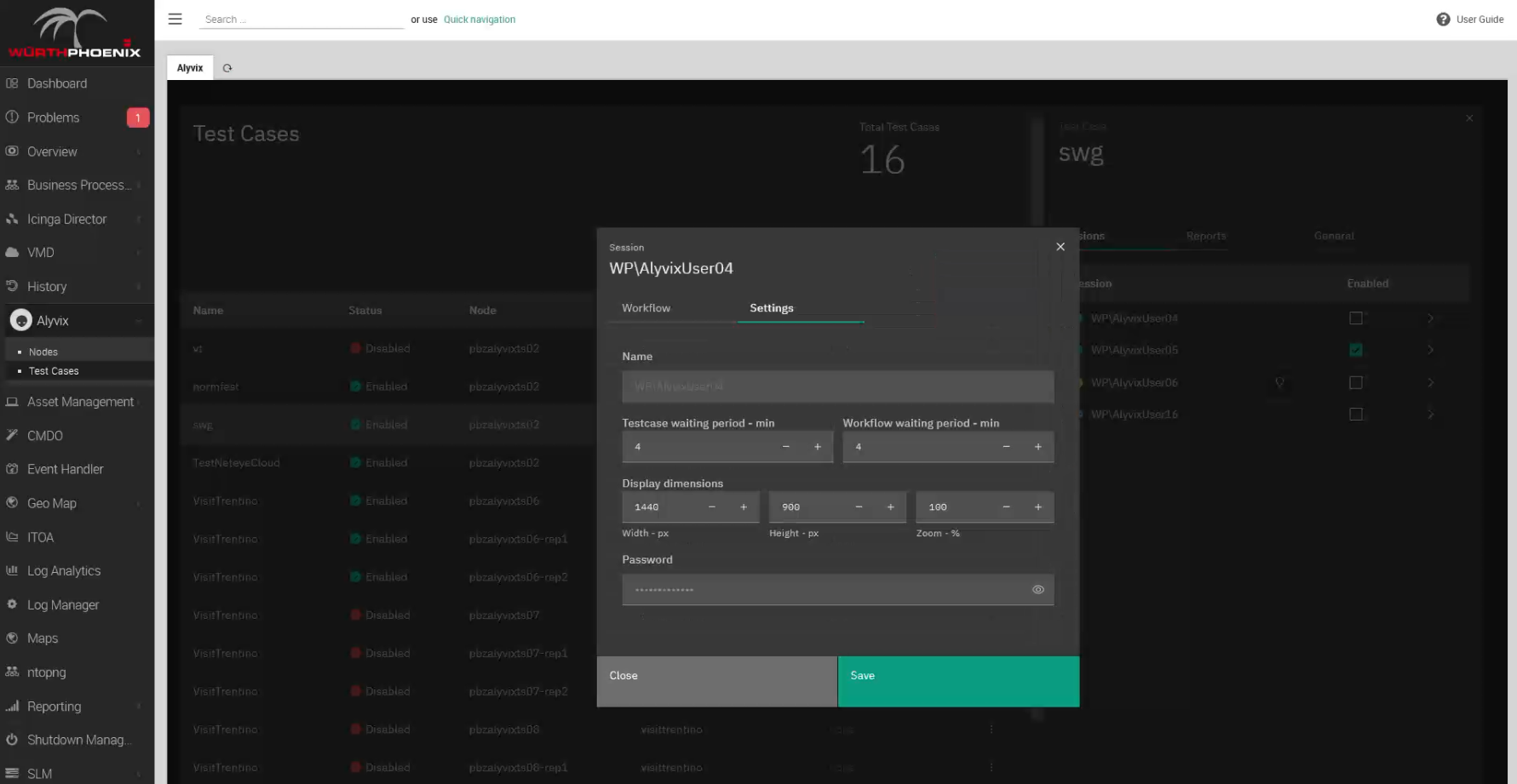Switch to General tab in swg panel
The width and height of the screenshot is (1517, 784).
click(x=1334, y=236)
